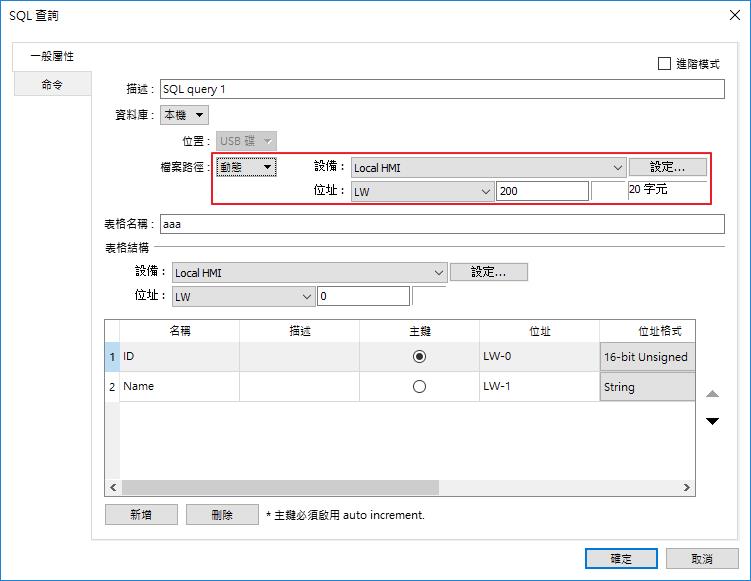Click the 表格名稱 field containing aaa

coord(440,225)
